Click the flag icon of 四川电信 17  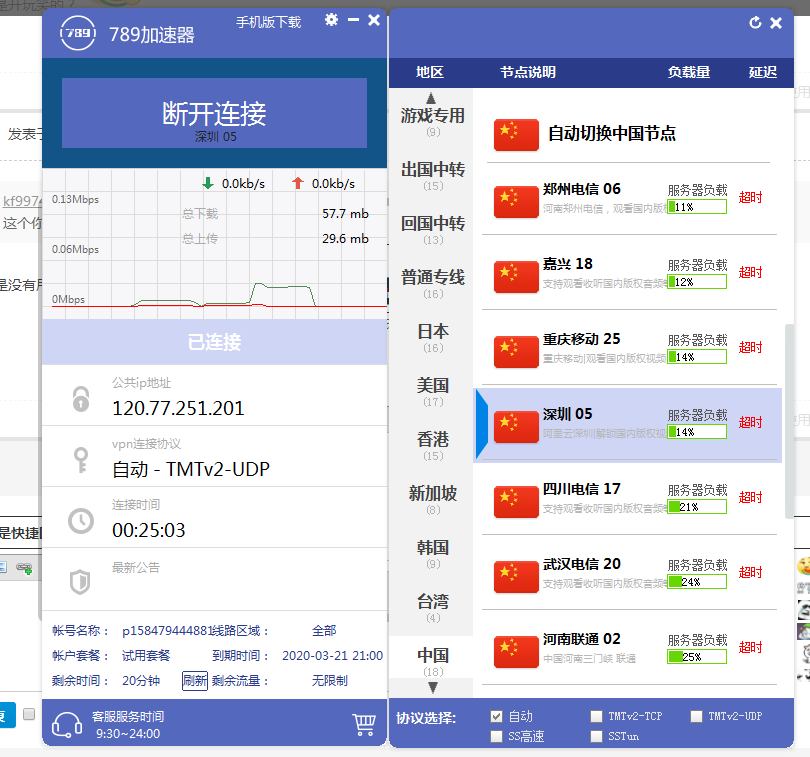pos(516,502)
